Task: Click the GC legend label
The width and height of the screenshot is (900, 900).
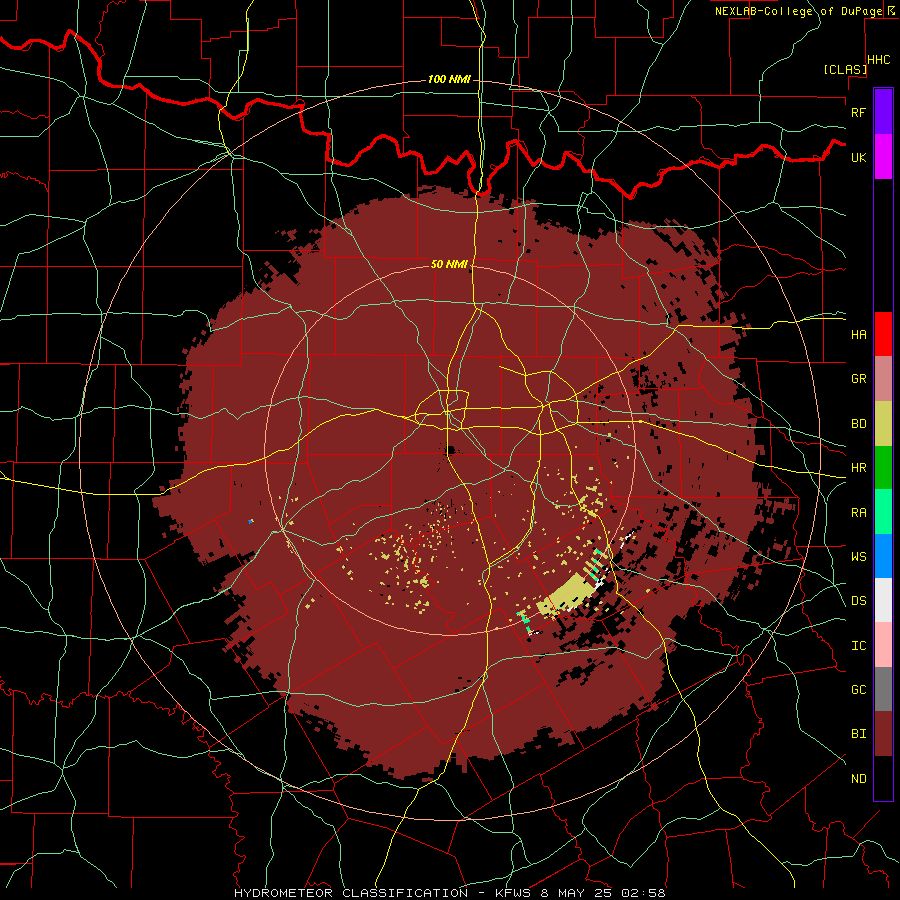Action: point(858,689)
